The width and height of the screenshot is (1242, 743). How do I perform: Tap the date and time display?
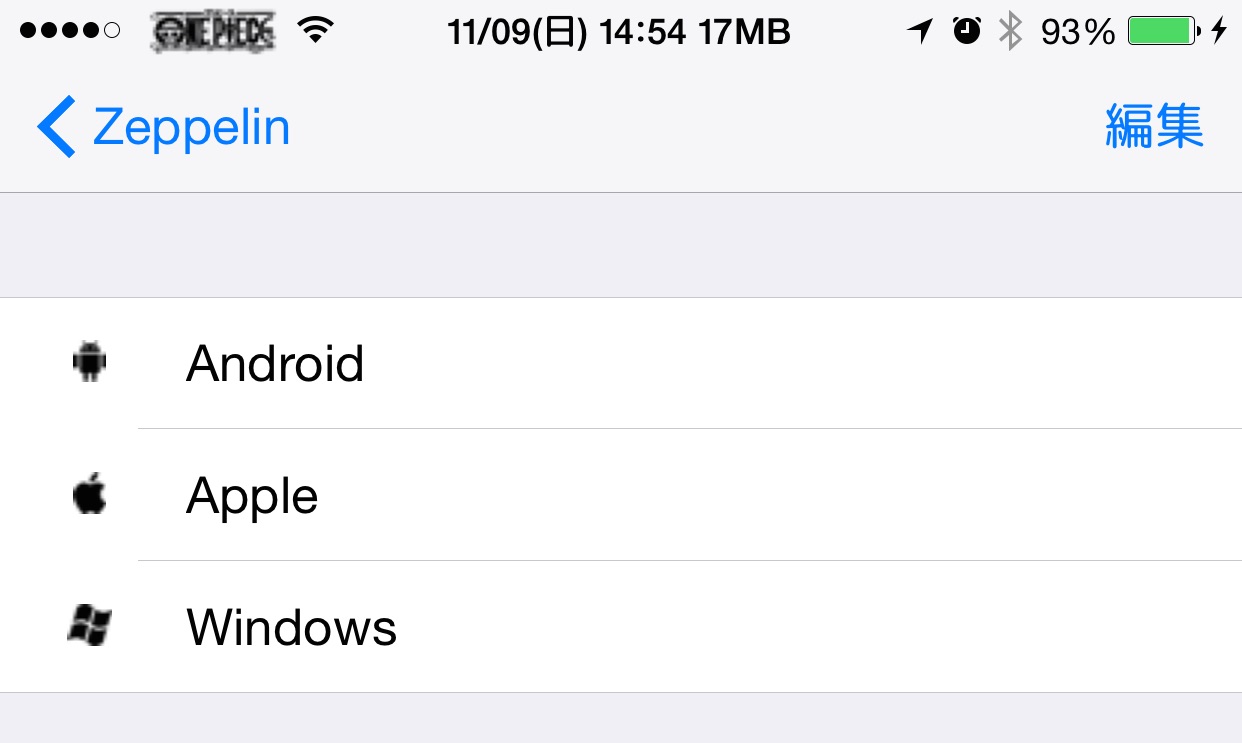pos(567,33)
